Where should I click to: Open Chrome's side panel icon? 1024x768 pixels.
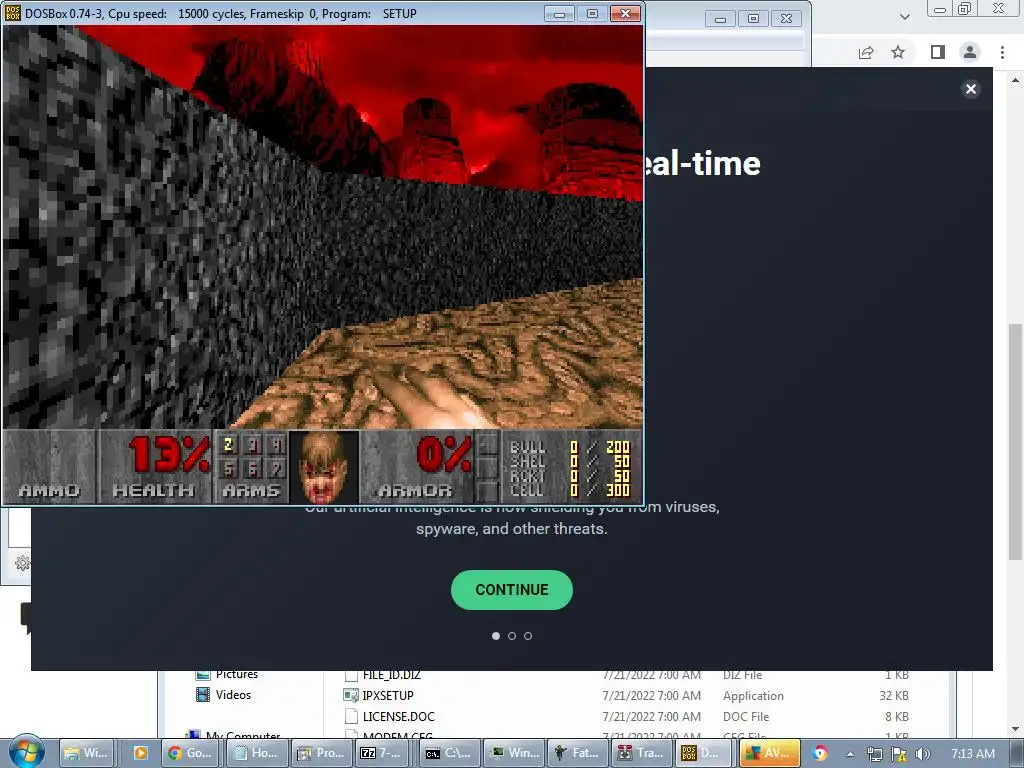click(x=938, y=52)
